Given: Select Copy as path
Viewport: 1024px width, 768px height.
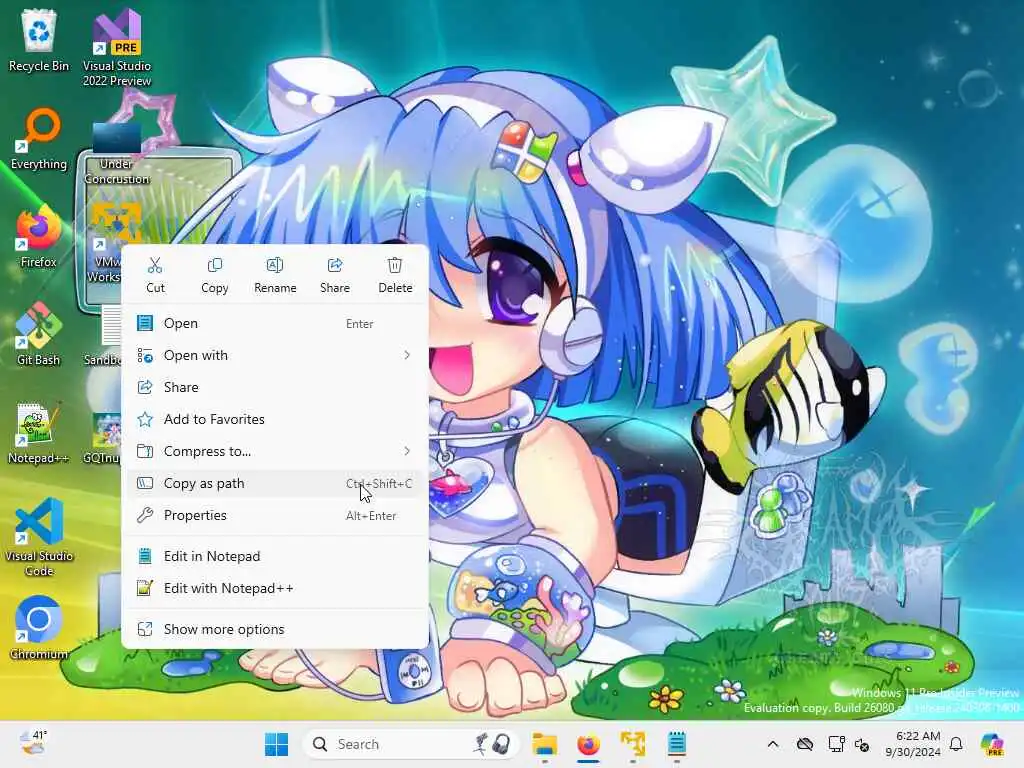Looking at the screenshot, I should [275, 483].
